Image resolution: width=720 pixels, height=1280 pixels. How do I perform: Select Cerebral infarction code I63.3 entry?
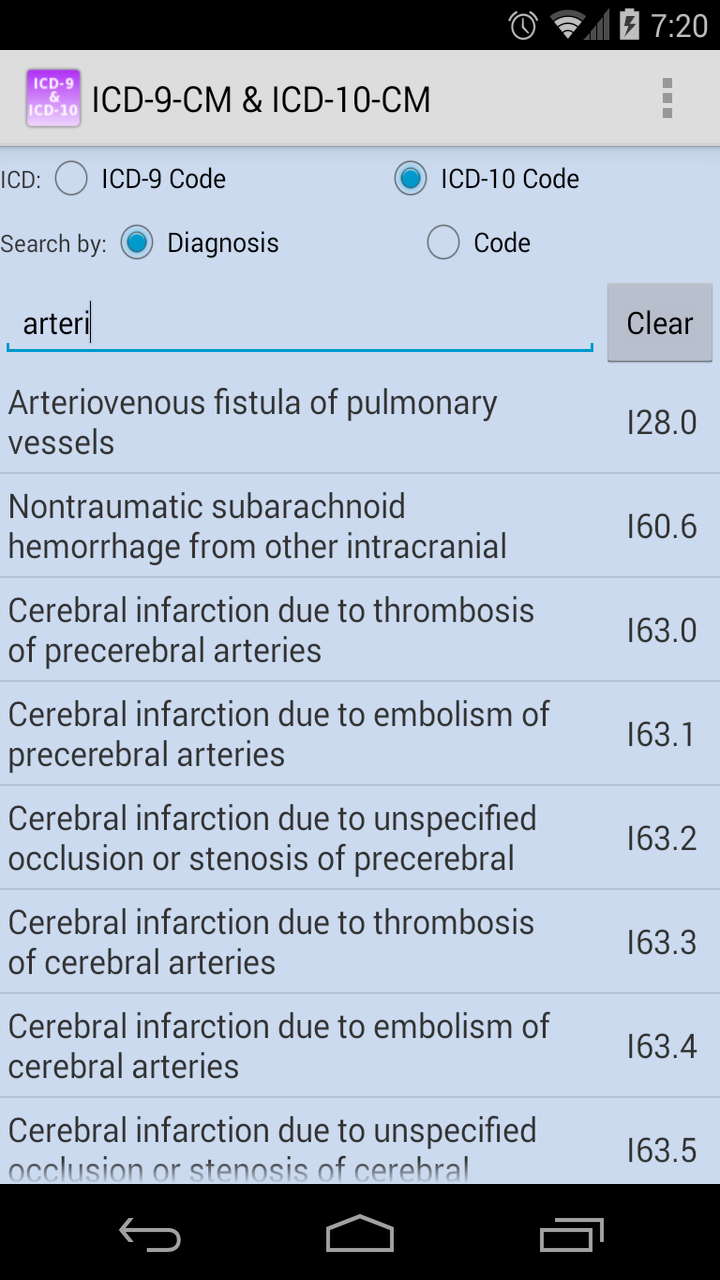coord(360,941)
